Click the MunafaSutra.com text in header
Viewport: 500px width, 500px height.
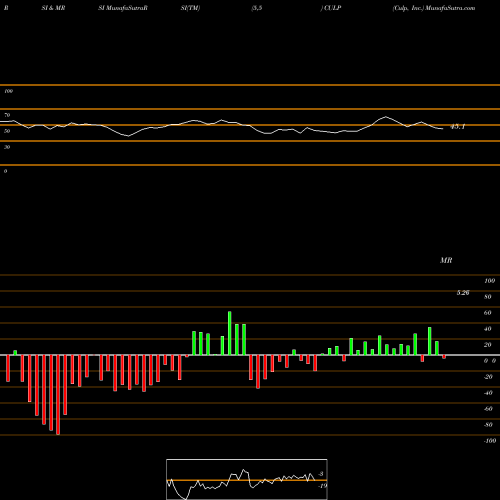450,8
